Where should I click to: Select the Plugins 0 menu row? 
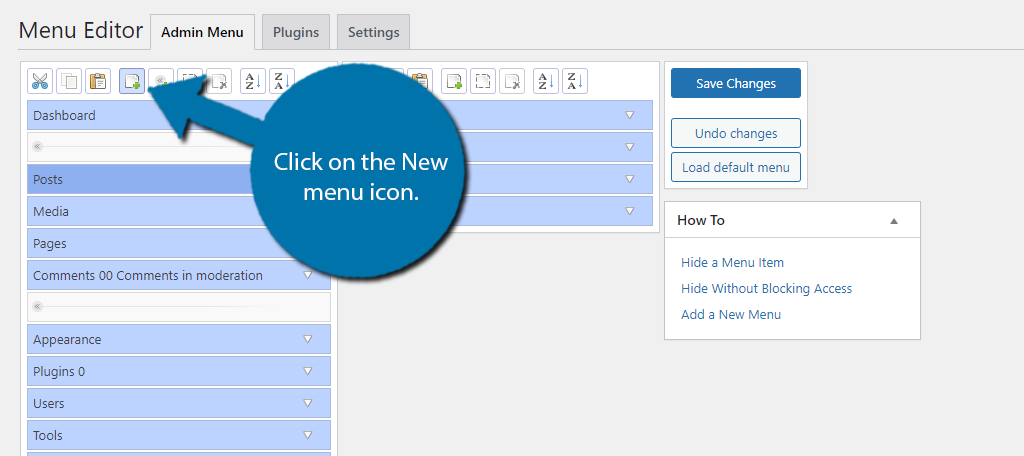[x=179, y=371]
